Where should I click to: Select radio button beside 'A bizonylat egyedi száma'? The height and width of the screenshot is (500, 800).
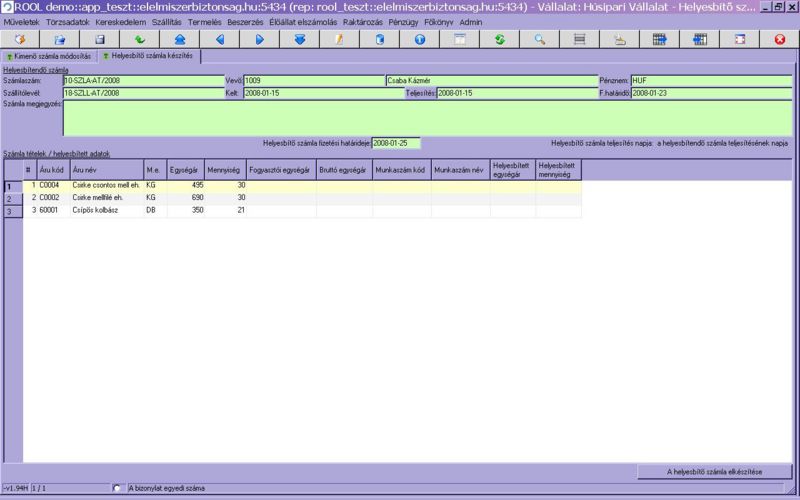(117, 488)
